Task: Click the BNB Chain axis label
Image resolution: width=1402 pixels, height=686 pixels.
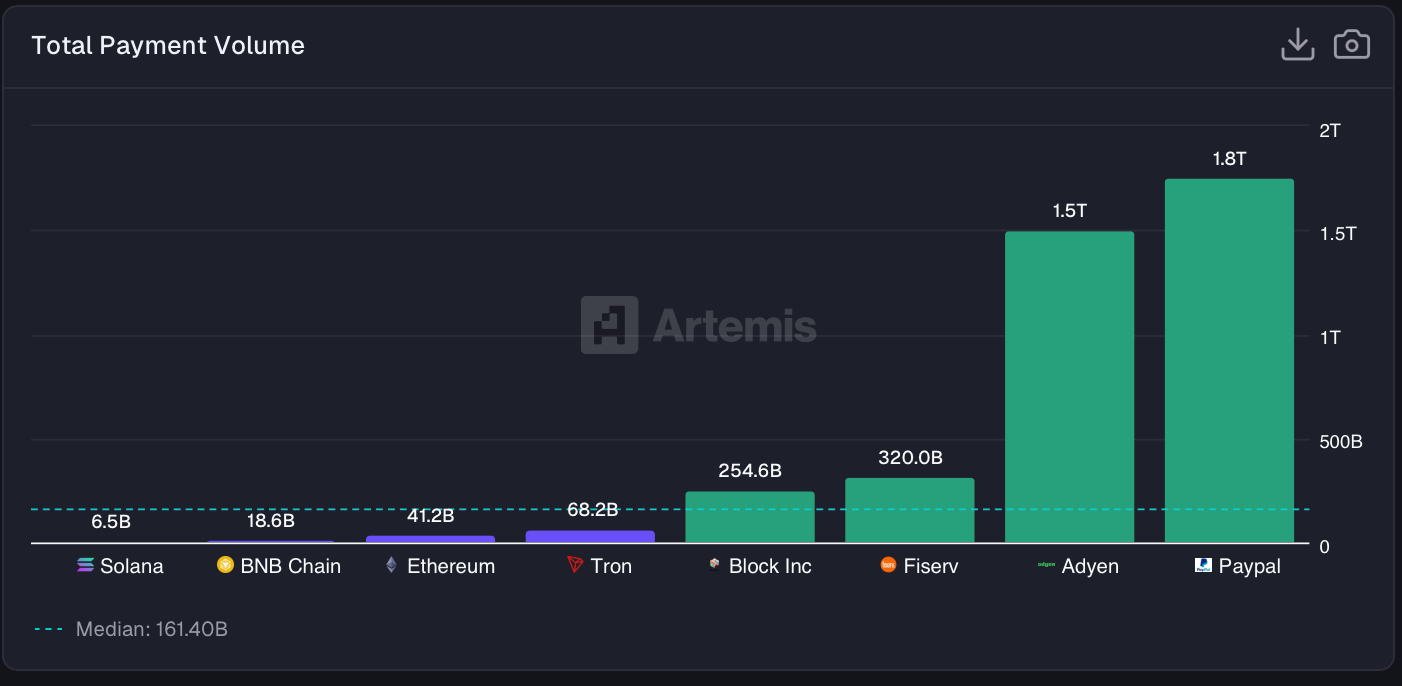Action: pyautogui.click(x=291, y=566)
